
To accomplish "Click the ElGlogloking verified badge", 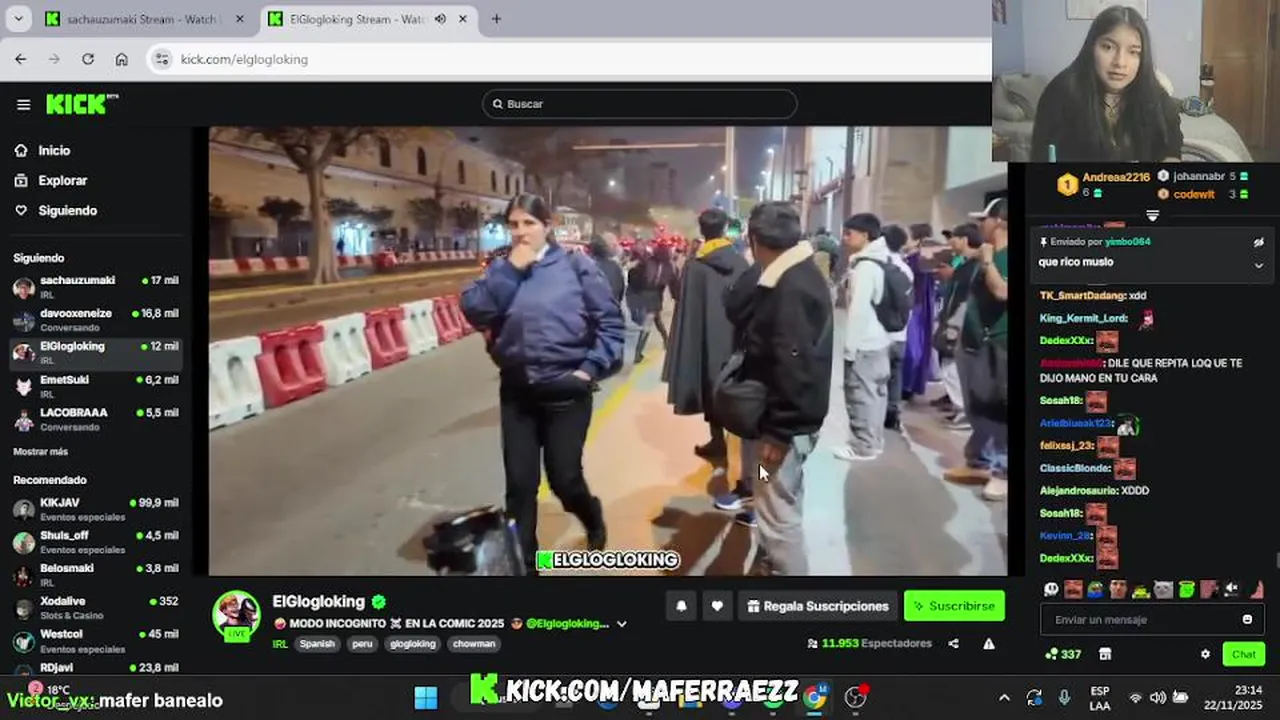I will point(379,602).
